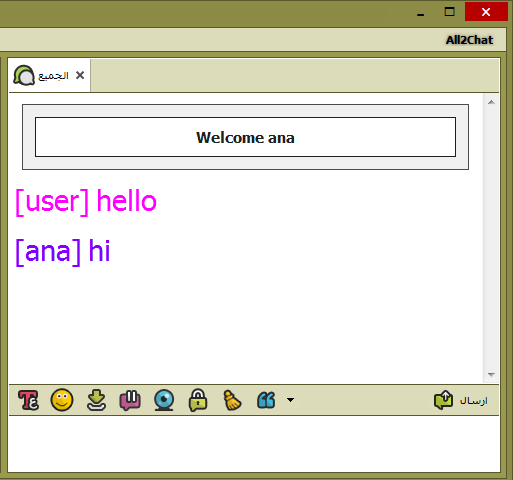
Task: Click the download tray icon
Action: coord(96,400)
